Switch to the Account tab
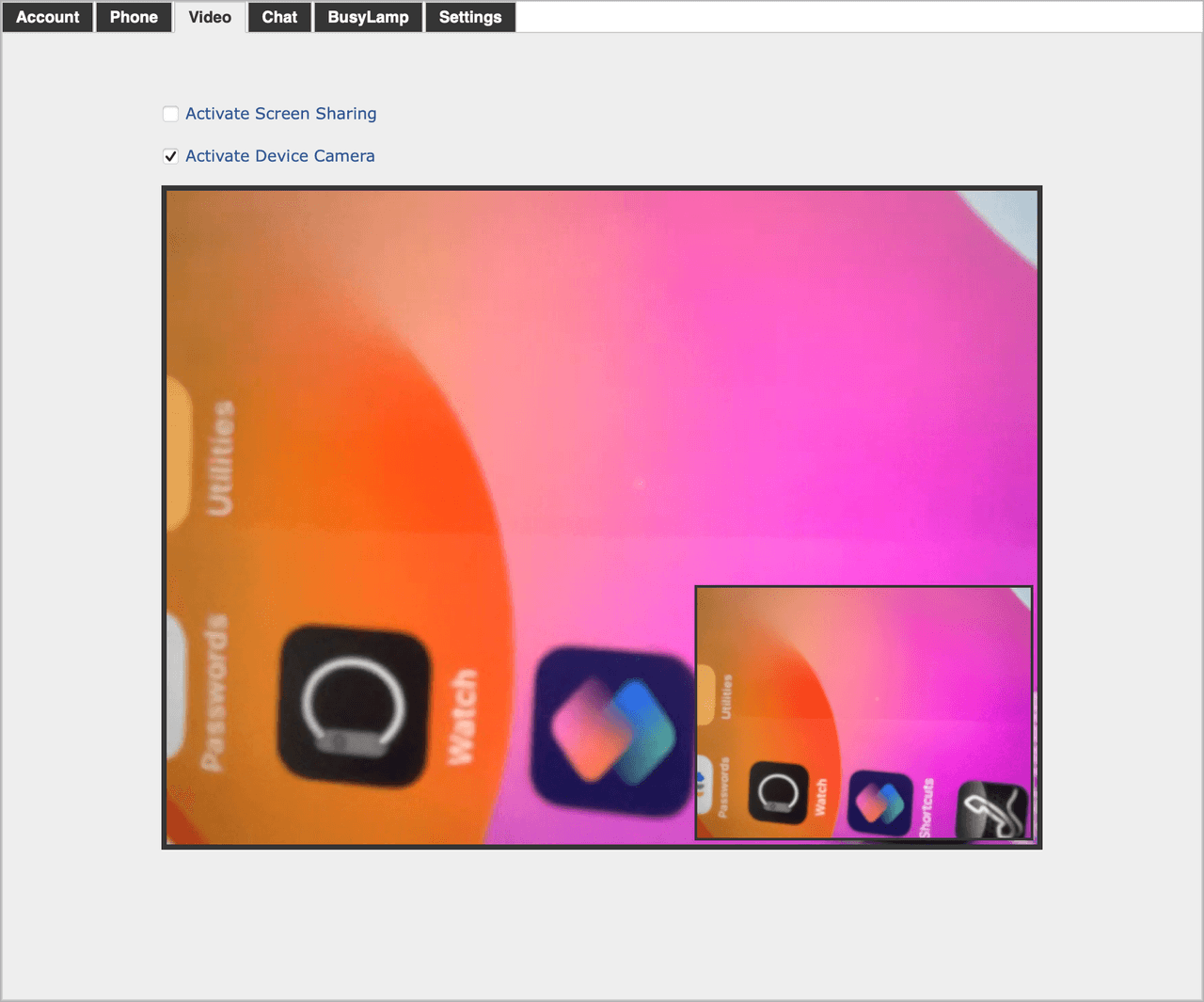1204x1002 pixels. (x=48, y=17)
